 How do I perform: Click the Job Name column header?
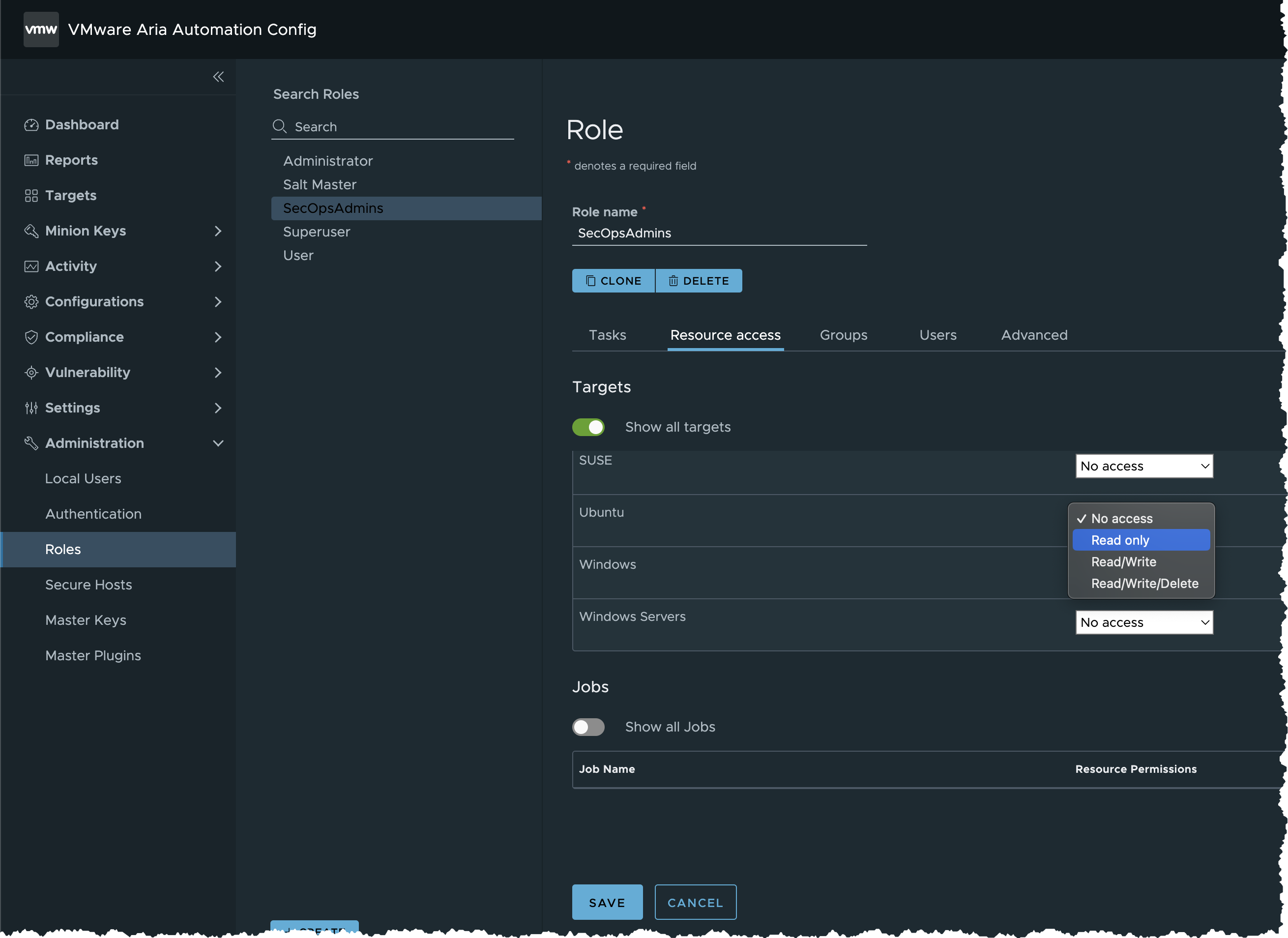[607, 769]
